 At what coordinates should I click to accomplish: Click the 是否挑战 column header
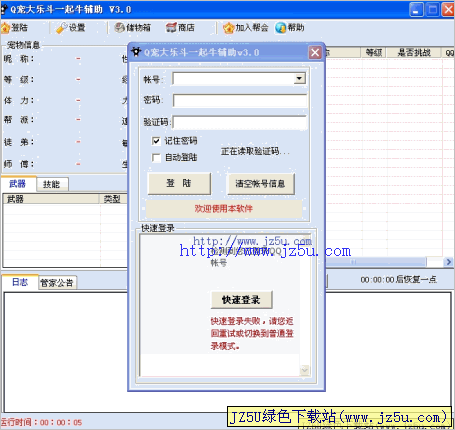(414, 52)
